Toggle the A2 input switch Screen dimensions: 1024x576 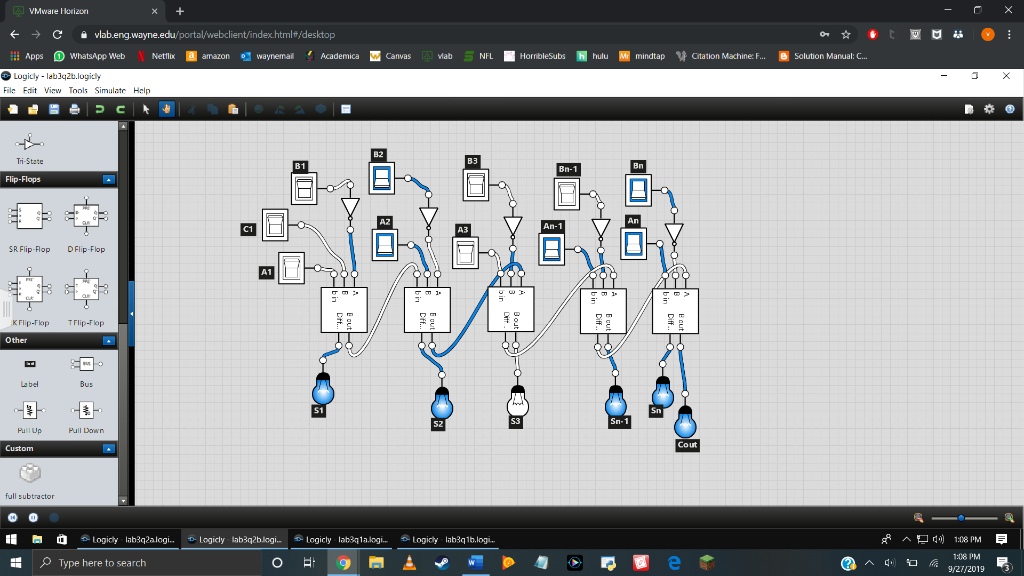[x=385, y=245]
